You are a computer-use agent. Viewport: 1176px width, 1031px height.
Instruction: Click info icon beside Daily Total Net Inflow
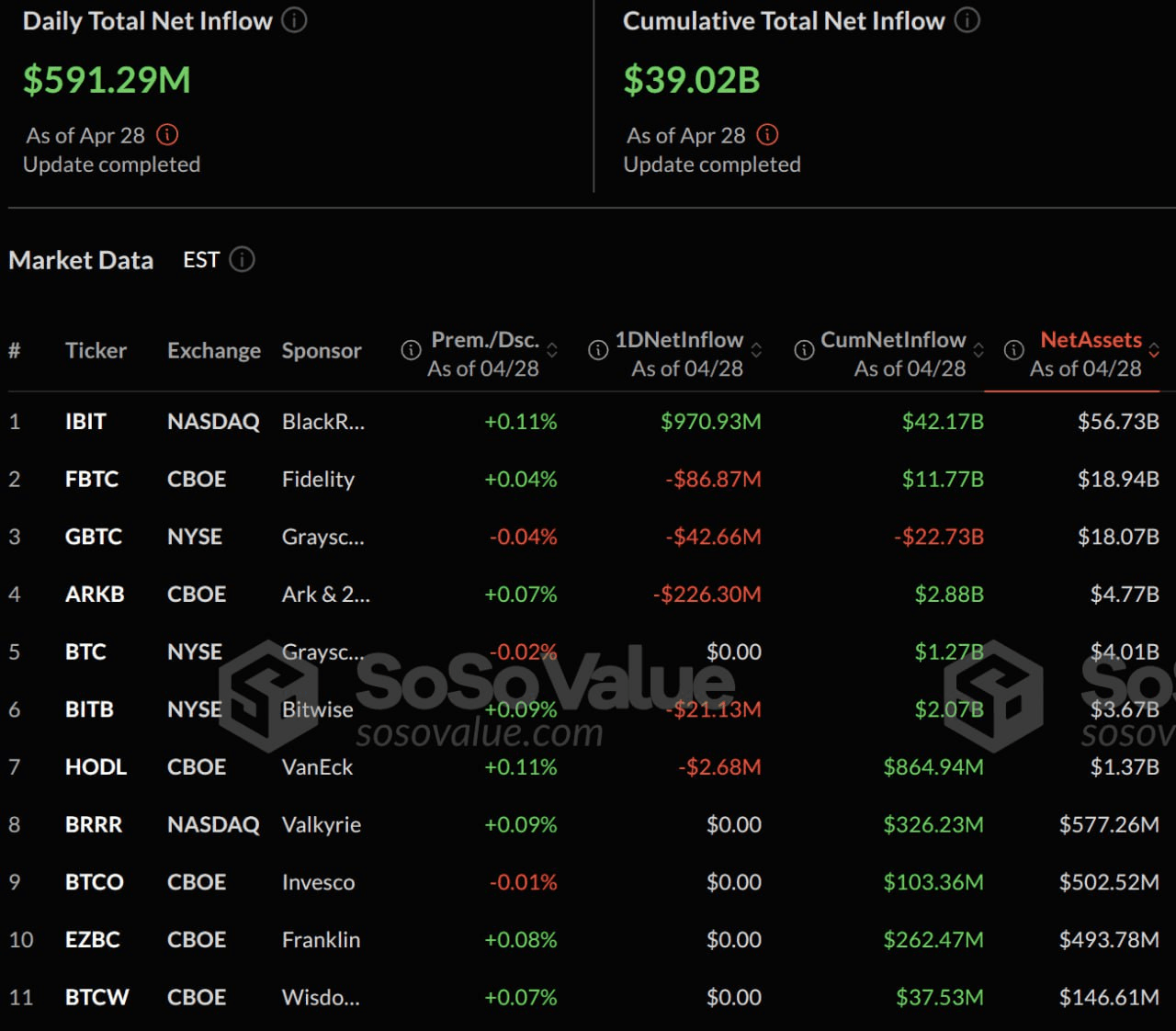point(294,20)
